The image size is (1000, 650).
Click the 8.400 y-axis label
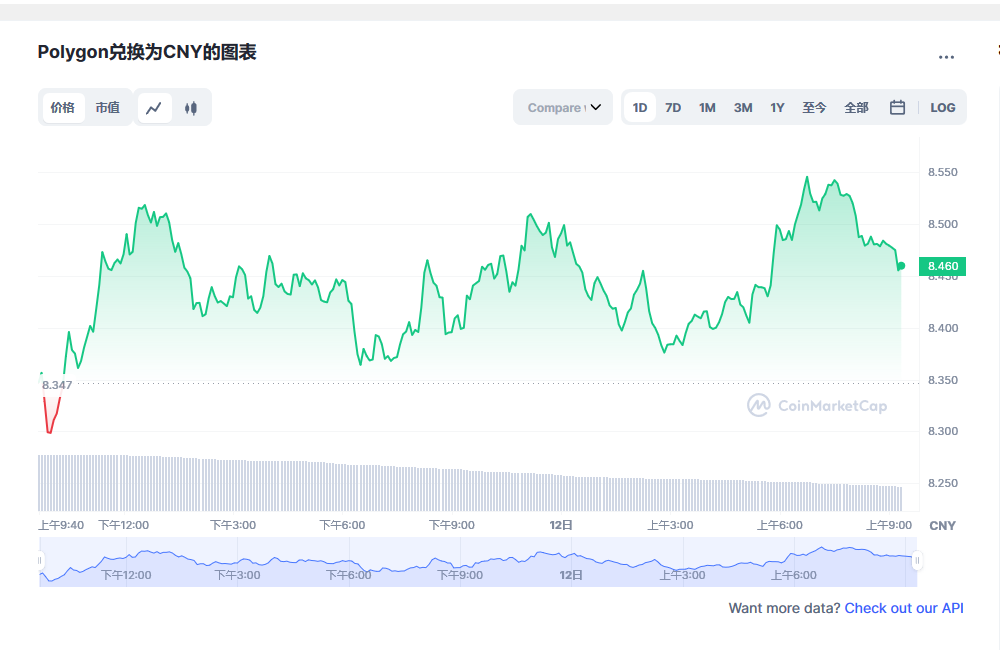(x=943, y=329)
